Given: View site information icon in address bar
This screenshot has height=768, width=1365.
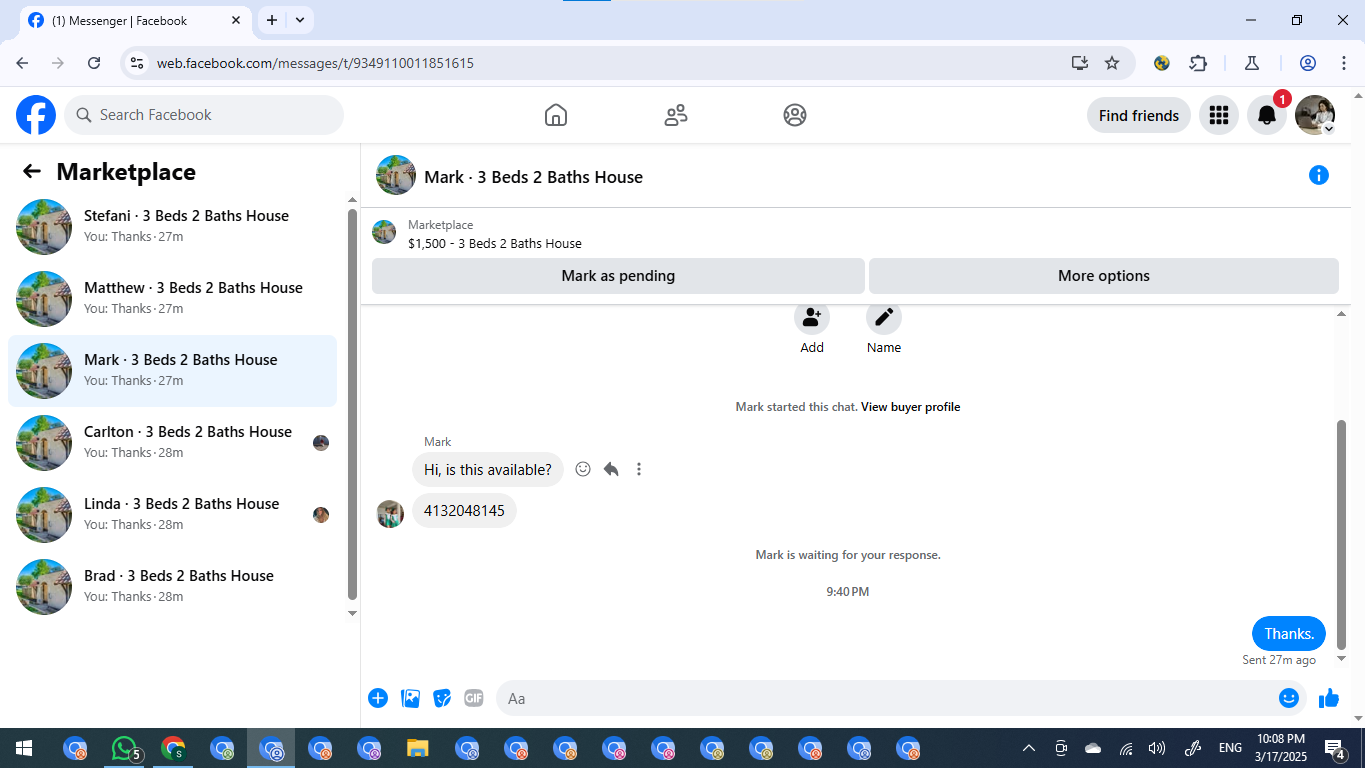Looking at the screenshot, I should pos(138,63).
